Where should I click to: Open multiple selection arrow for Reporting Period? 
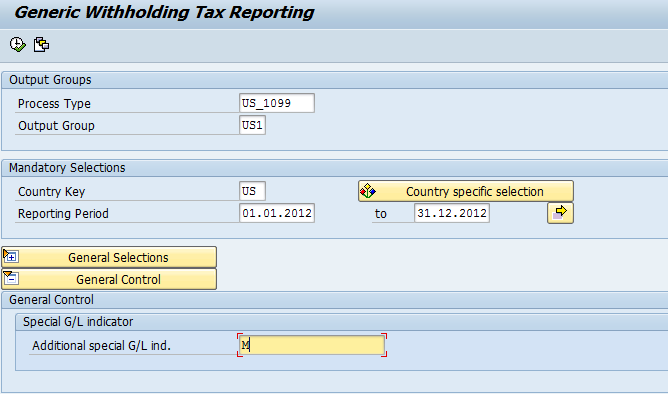pyautogui.click(x=560, y=213)
